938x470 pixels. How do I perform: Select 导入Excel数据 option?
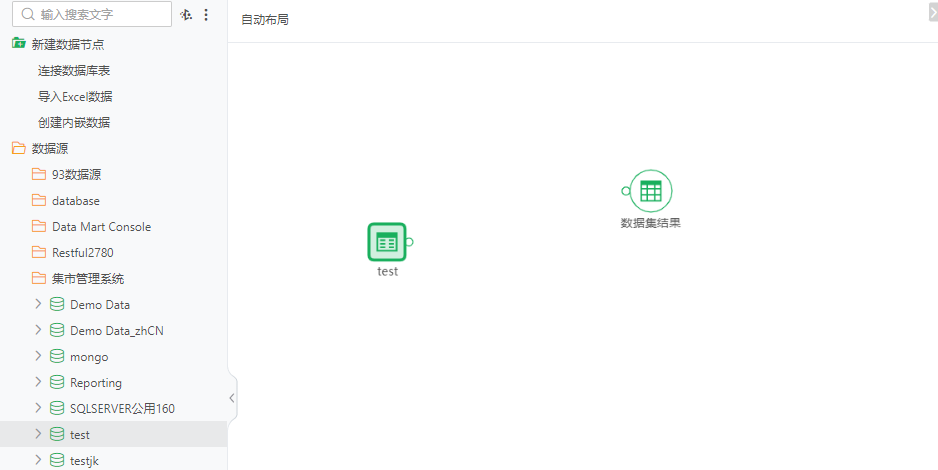pyautogui.click(x=75, y=97)
